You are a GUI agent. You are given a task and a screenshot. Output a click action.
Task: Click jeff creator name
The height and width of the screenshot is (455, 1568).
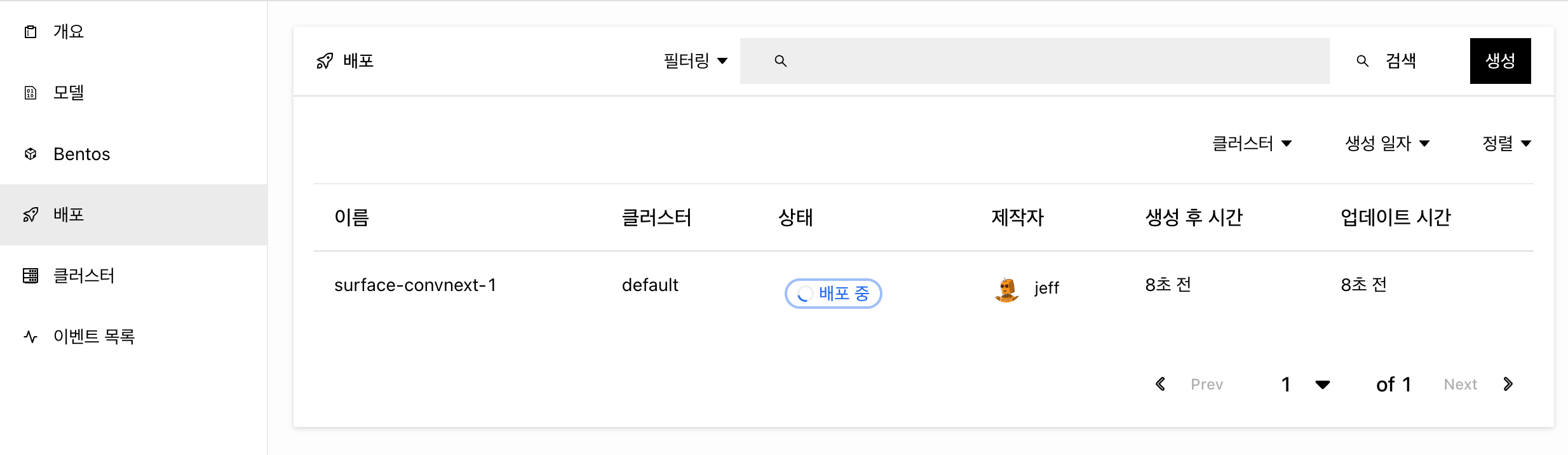(1046, 289)
